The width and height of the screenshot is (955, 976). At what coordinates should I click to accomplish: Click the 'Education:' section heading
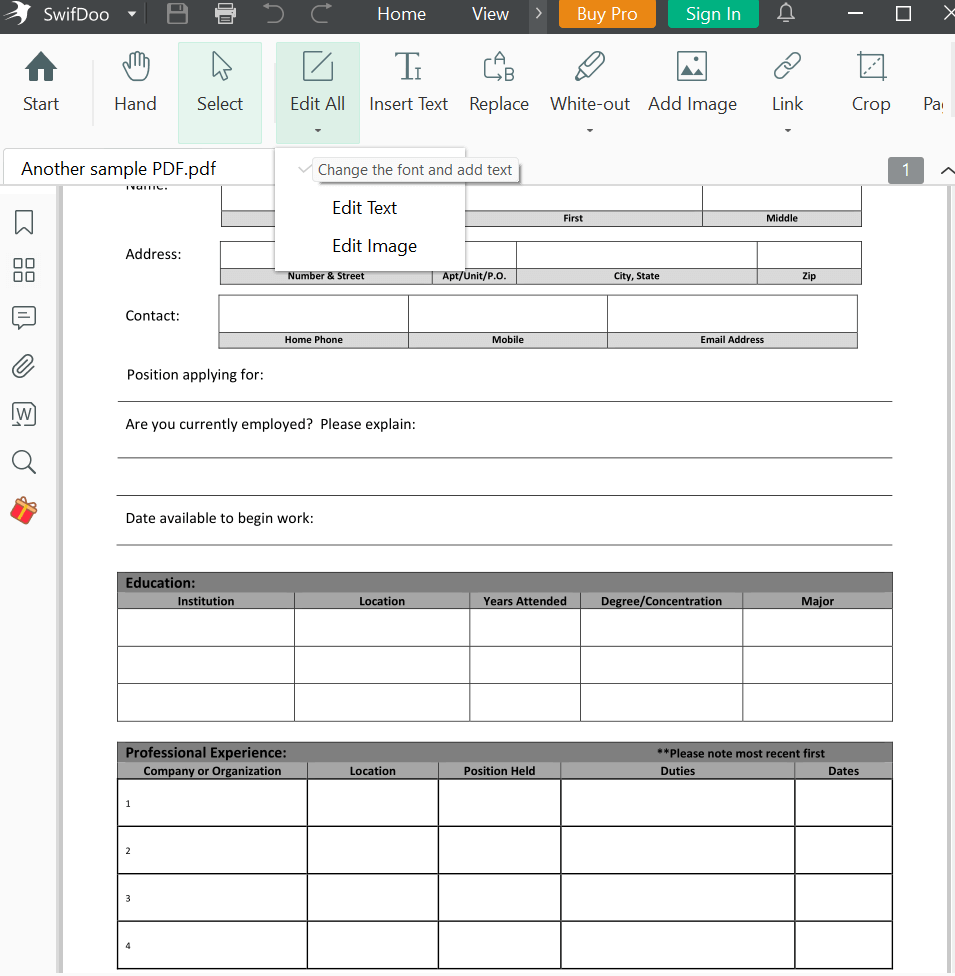(x=160, y=583)
